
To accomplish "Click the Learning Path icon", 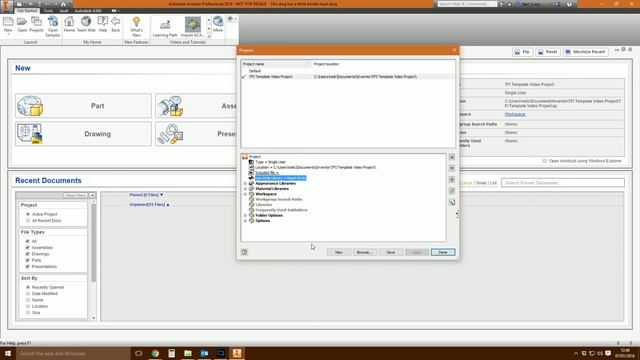I will (165, 24).
